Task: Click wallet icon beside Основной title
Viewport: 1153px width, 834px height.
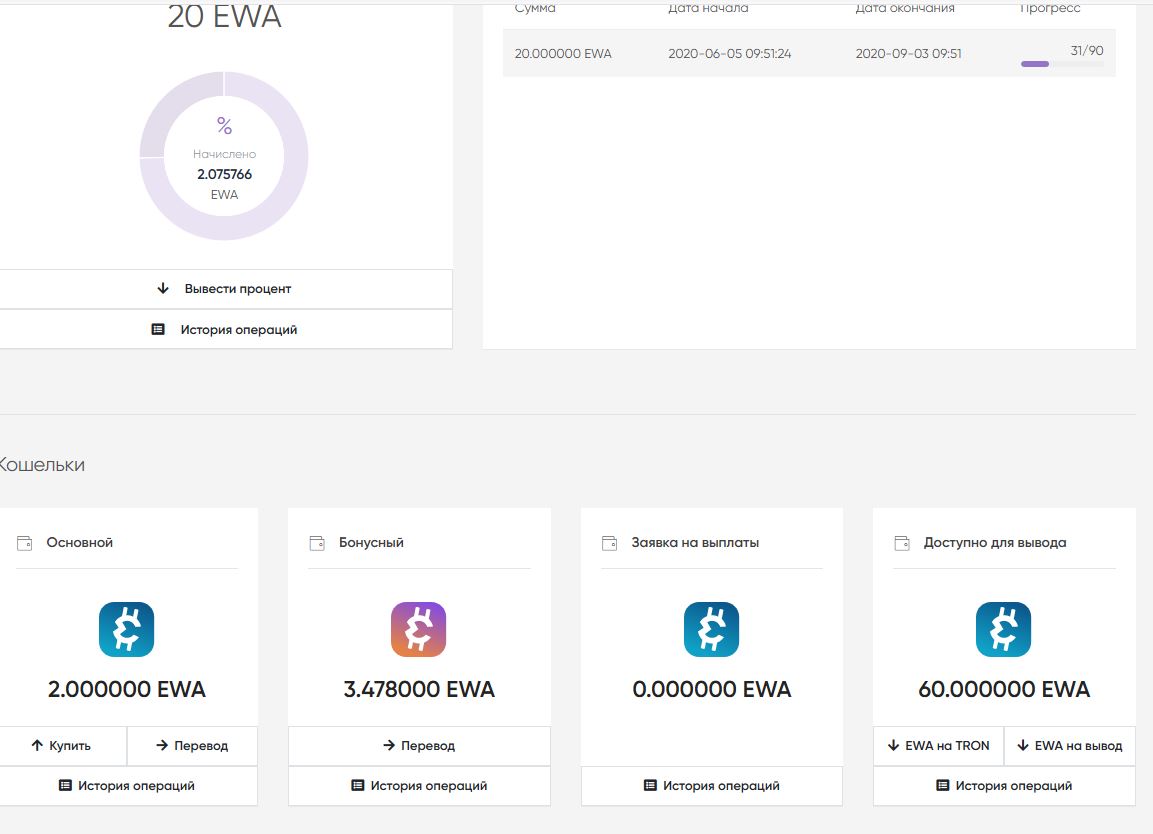Action: tap(25, 543)
